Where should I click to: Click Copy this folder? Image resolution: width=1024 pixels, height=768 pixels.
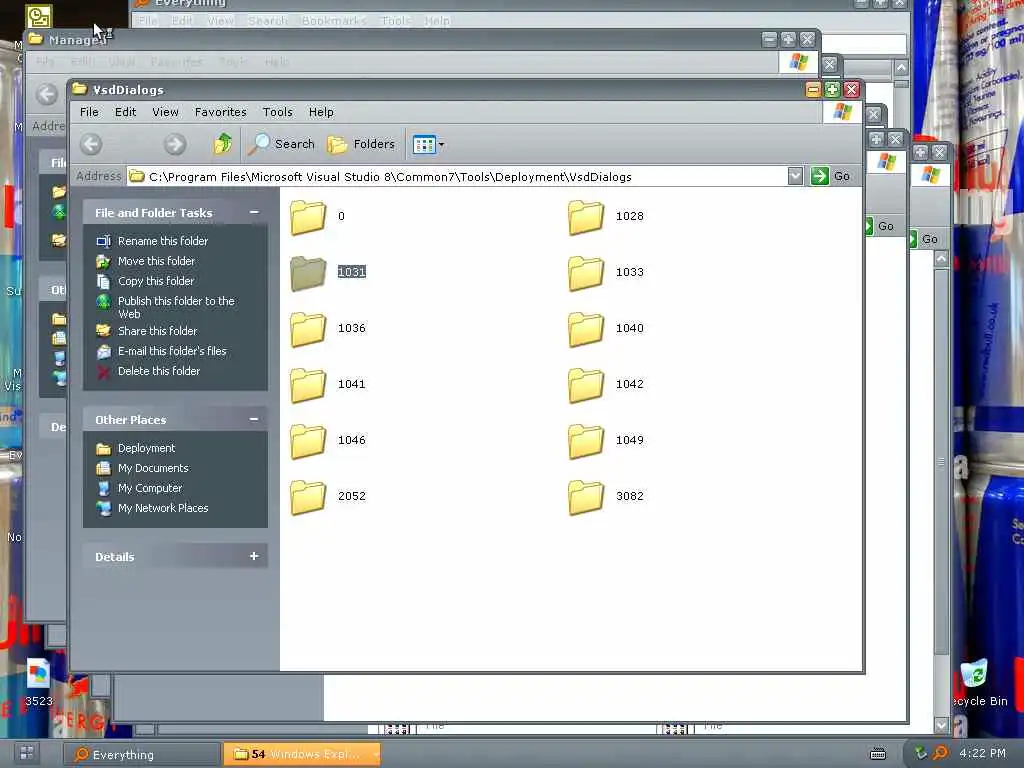(155, 281)
